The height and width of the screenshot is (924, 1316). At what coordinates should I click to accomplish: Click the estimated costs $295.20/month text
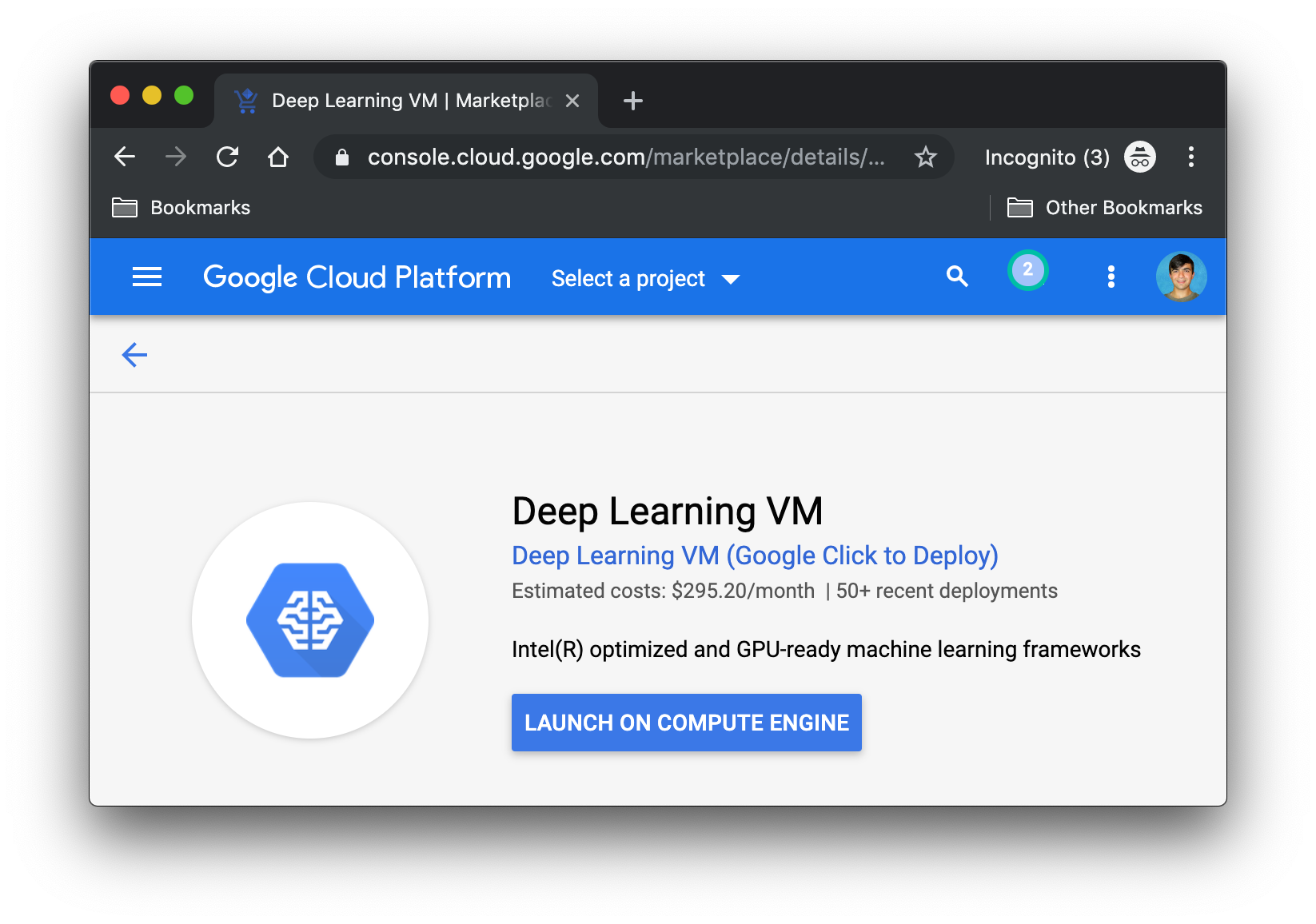click(664, 591)
